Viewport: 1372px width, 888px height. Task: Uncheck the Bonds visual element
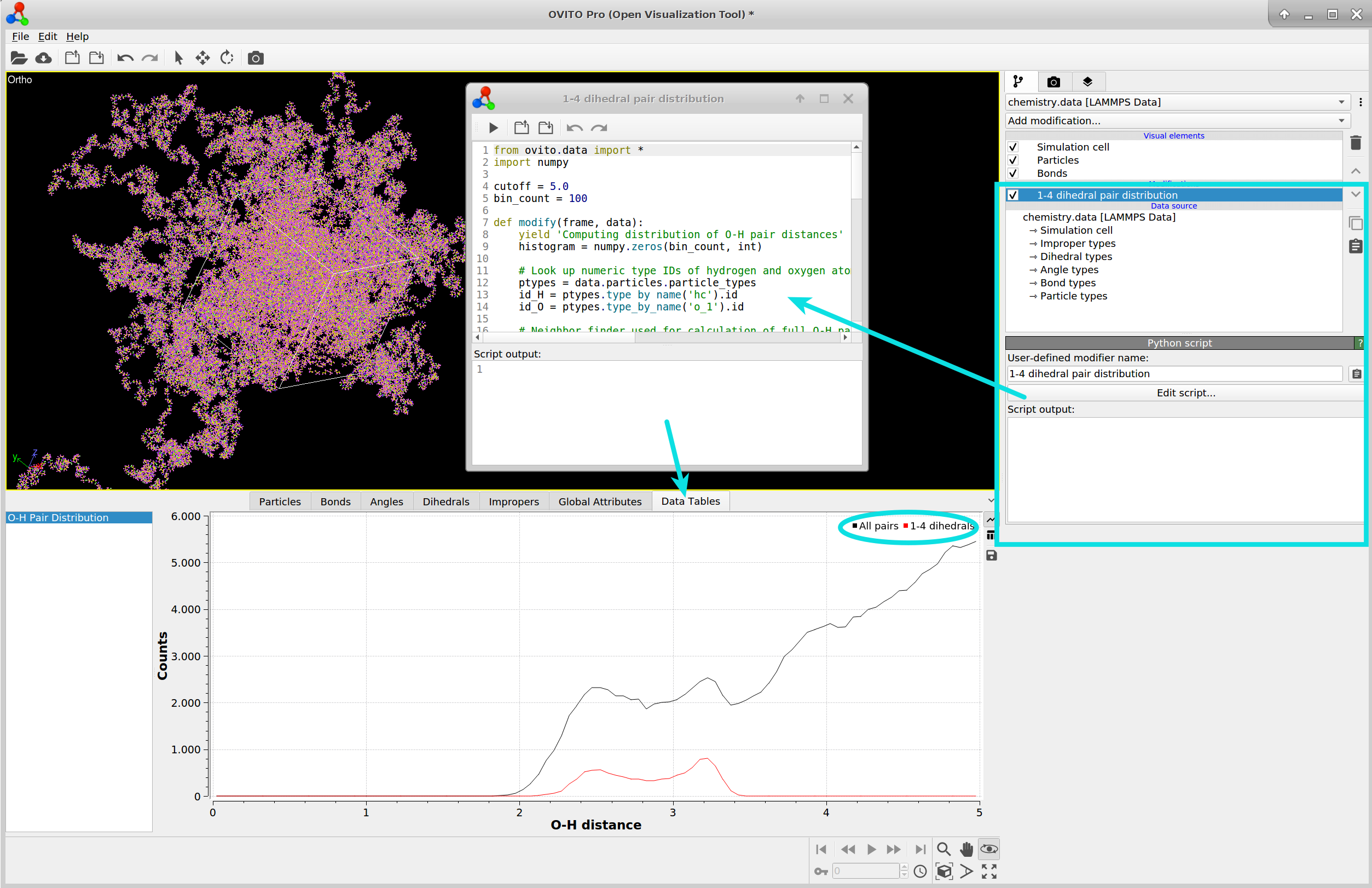(1013, 173)
